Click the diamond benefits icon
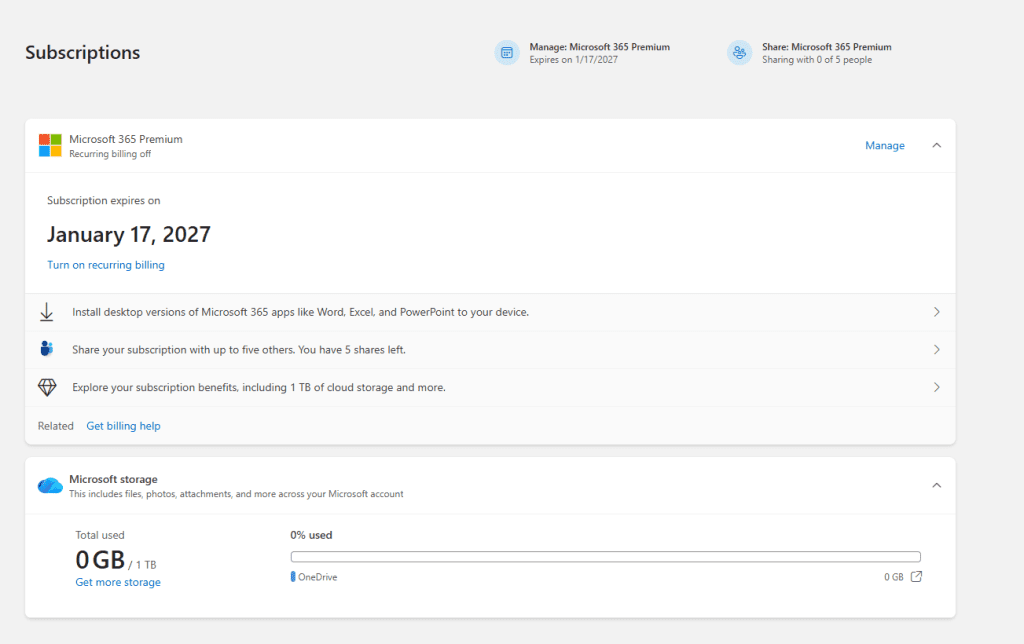1024x644 pixels. click(x=47, y=387)
